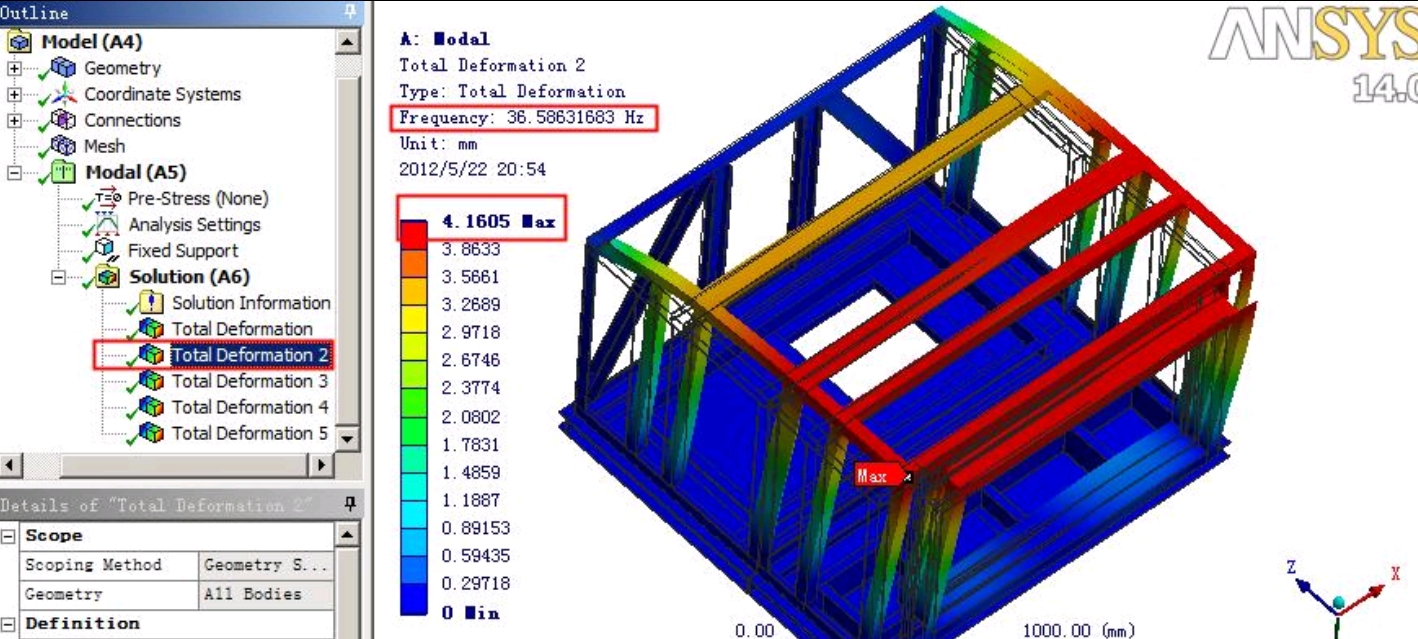Click the Details panel scrollbar up arrow
The image size is (1418, 639).
[x=348, y=536]
